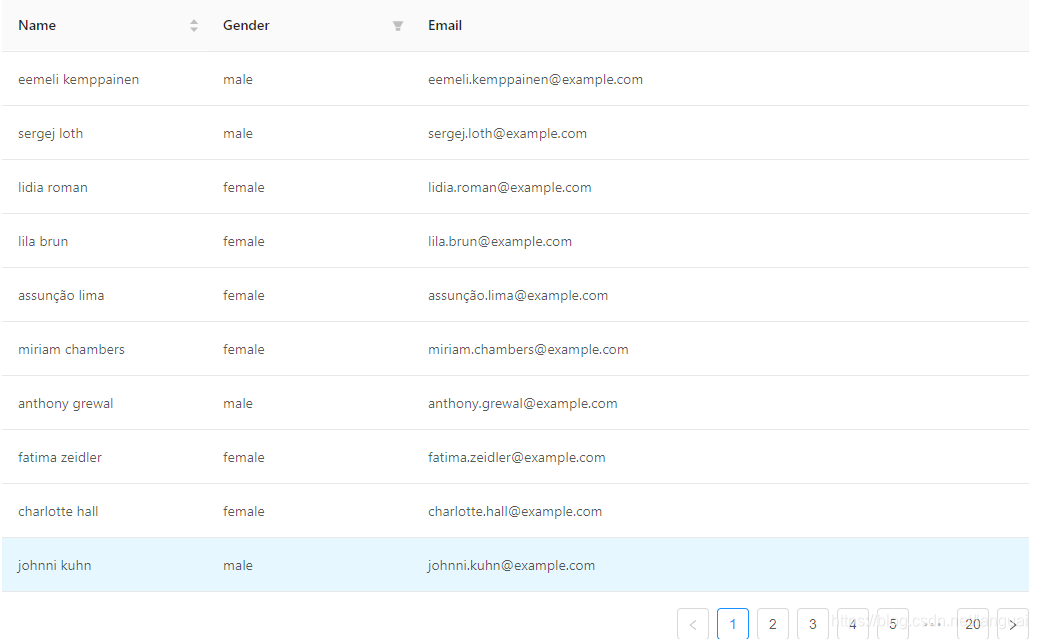
Task: Click sergej.loth@example.com email
Action: coord(507,134)
